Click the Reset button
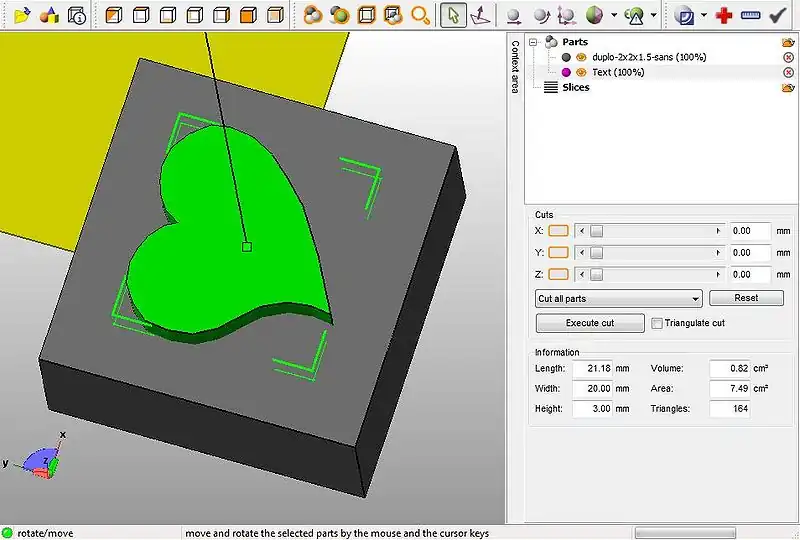This screenshot has width=800, height=540. coord(746,298)
